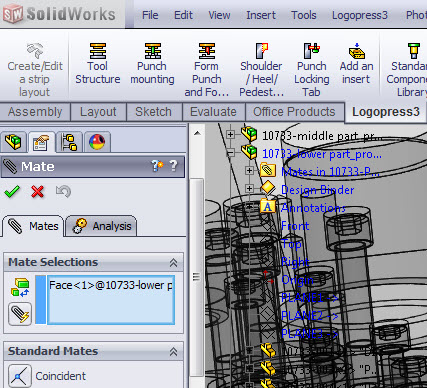Choose the Add an insert tool

[356, 64]
